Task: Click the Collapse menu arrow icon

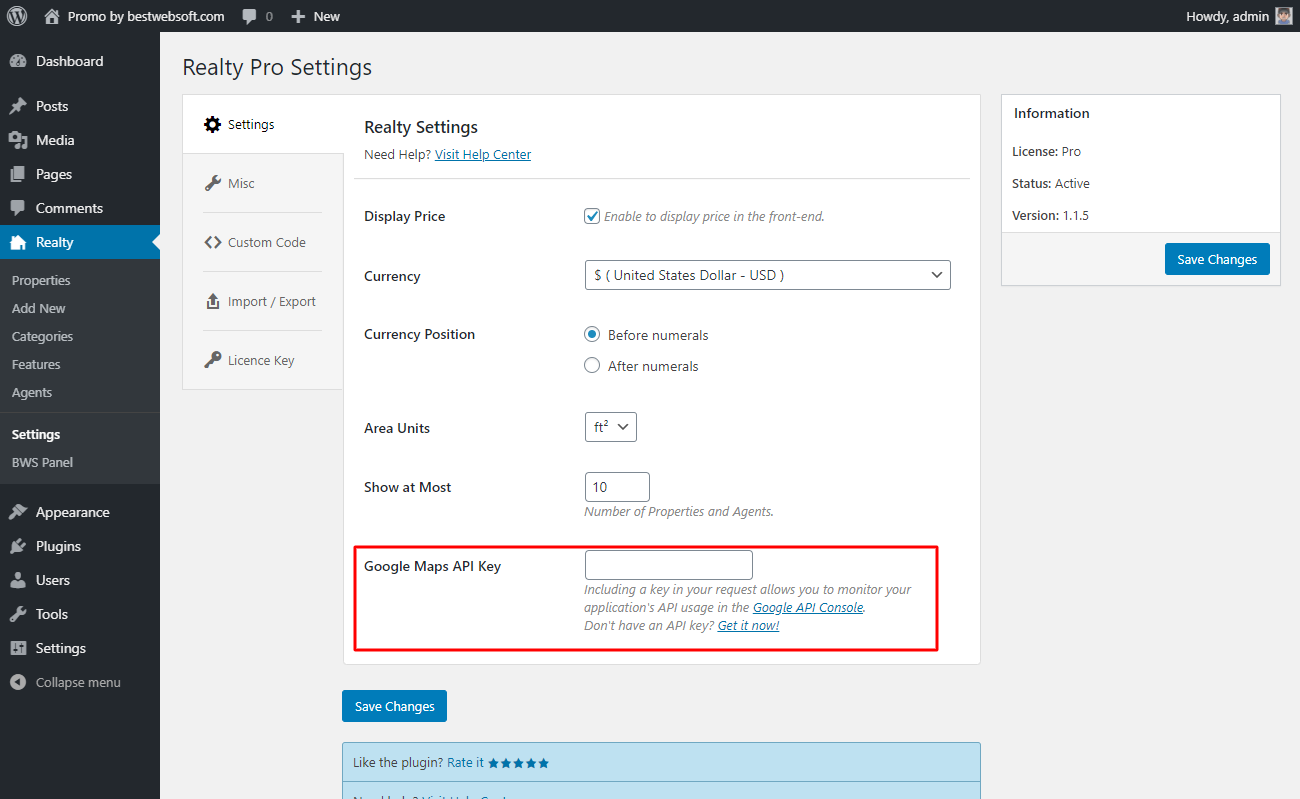Action: tap(18, 682)
